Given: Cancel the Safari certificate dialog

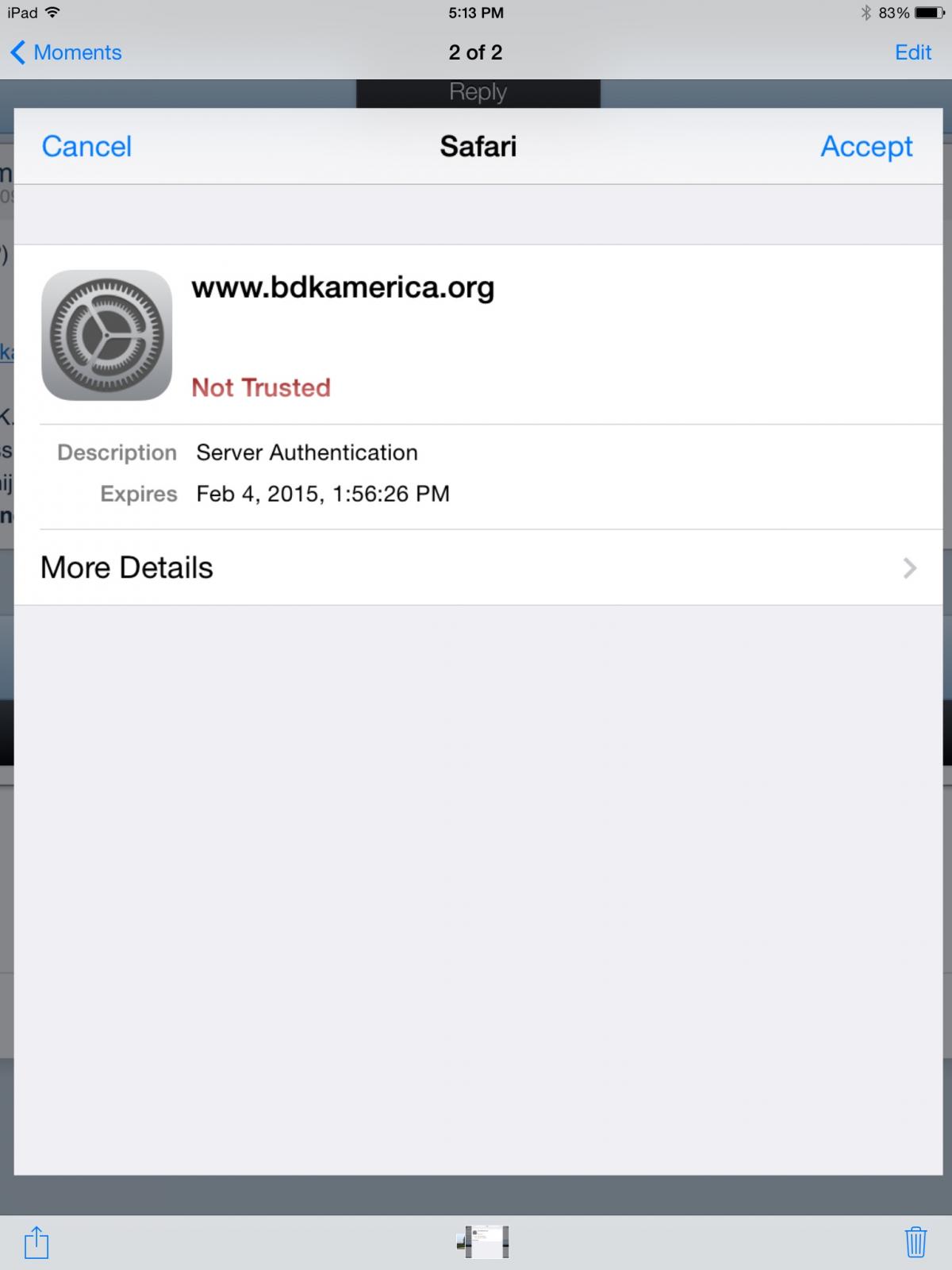Looking at the screenshot, I should pyautogui.click(x=86, y=147).
